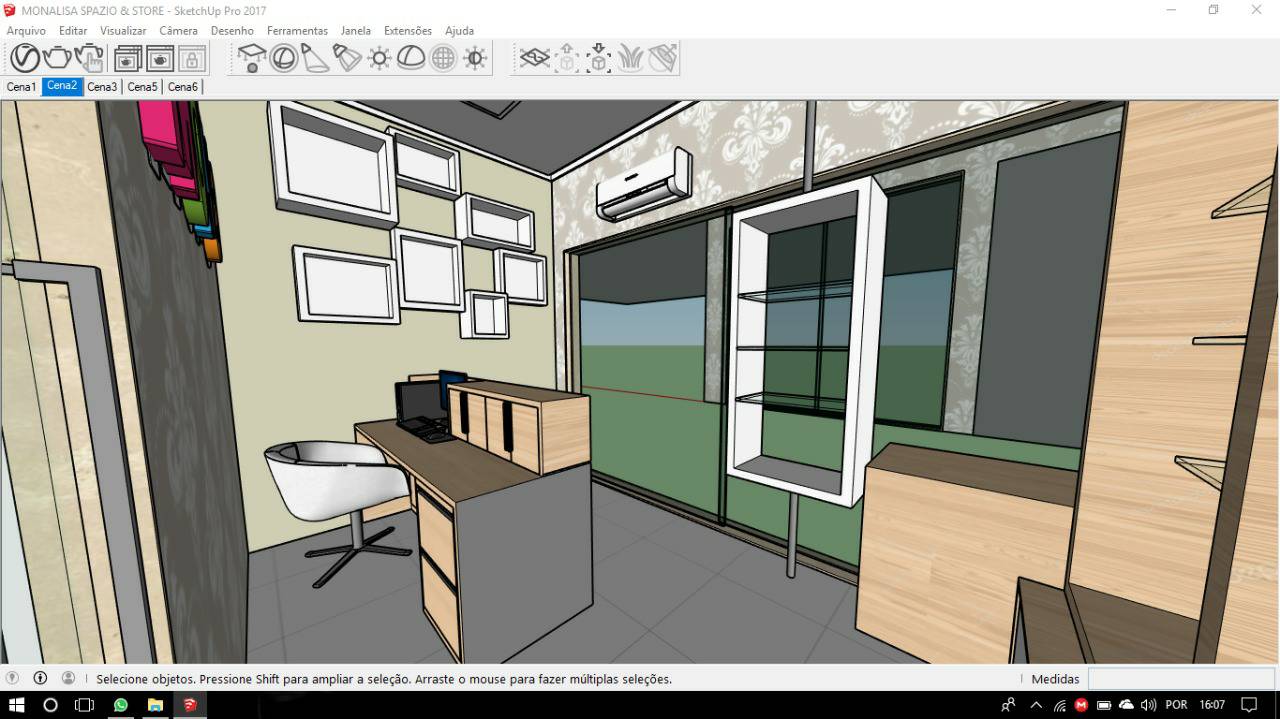This screenshot has height=719, width=1280.
Task: Click the Medidas measurements input box
Action: (x=1181, y=679)
